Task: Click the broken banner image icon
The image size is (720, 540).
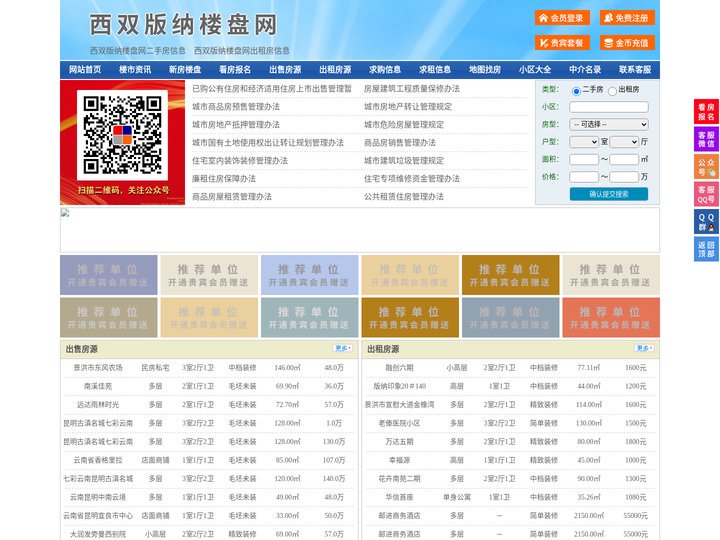Action: pyautogui.click(x=65, y=213)
